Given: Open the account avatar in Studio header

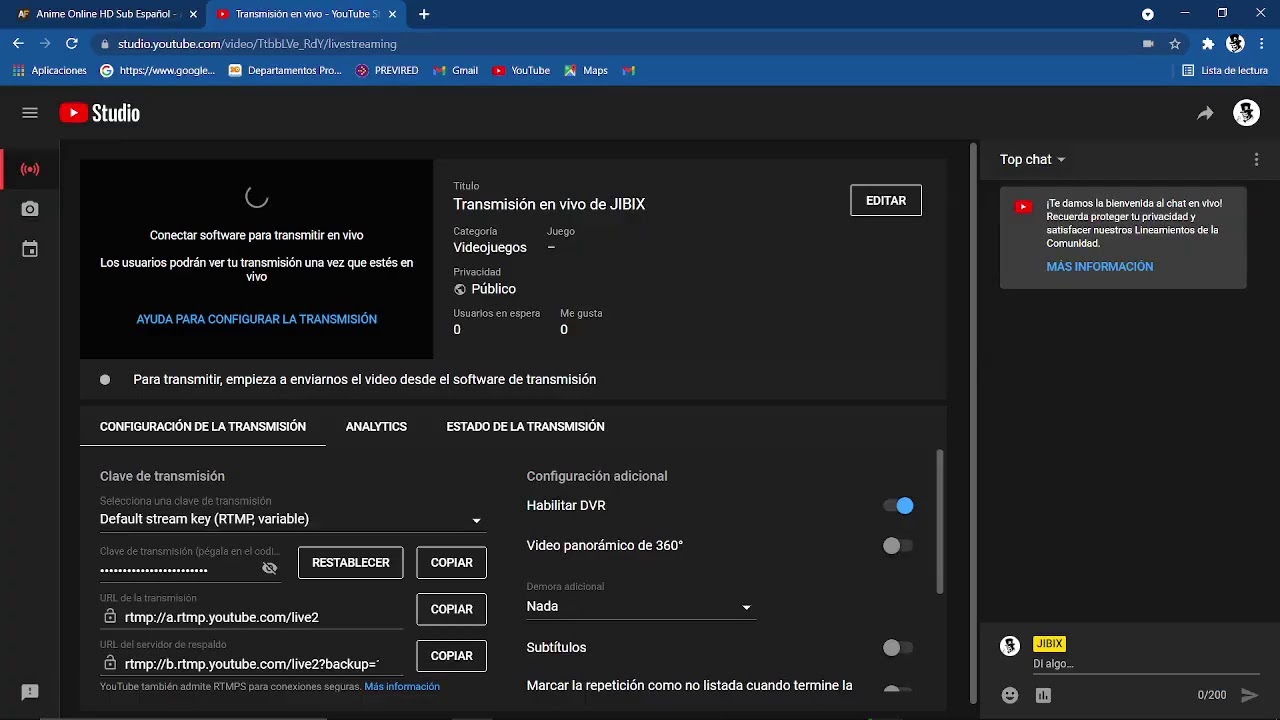Looking at the screenshot, I should point(1246,113).
